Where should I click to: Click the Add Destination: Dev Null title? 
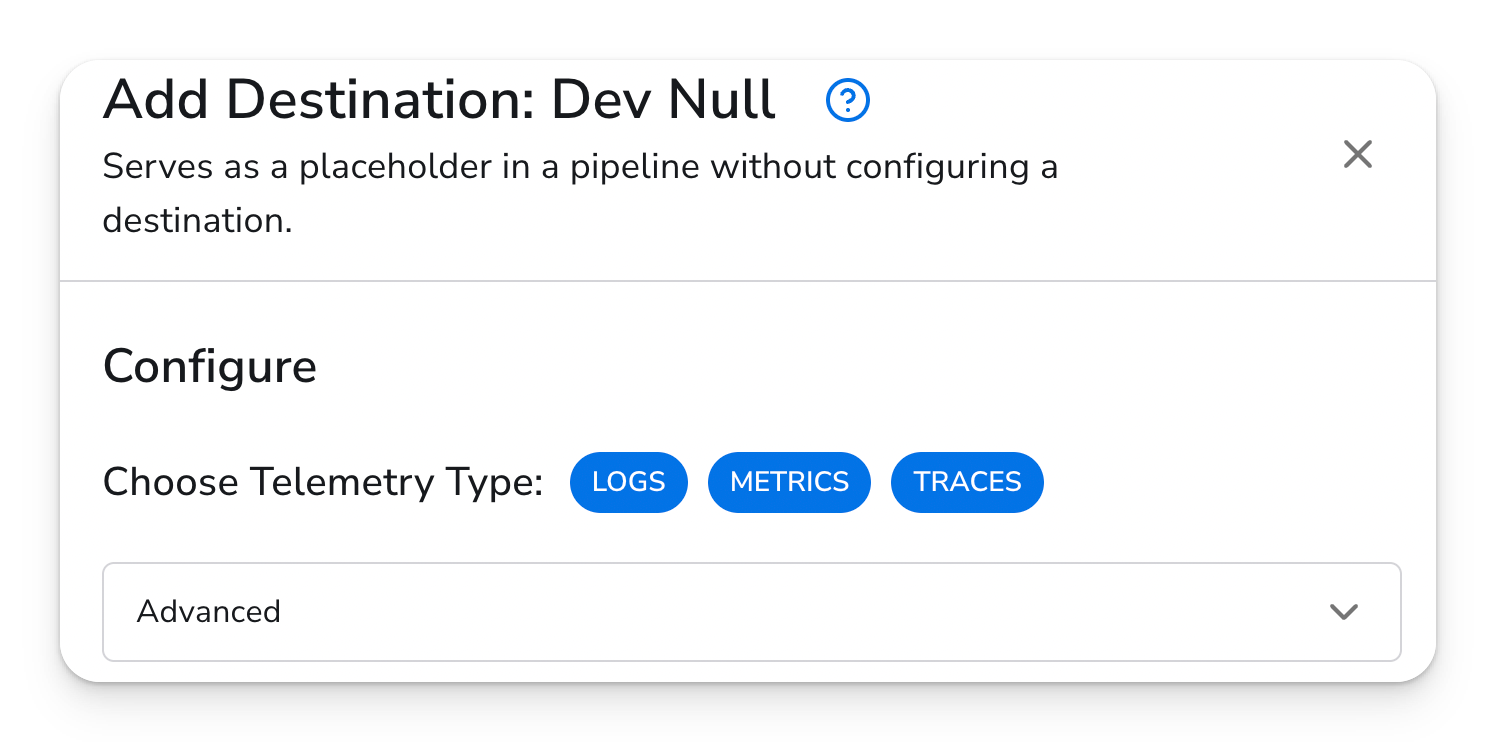438,100
